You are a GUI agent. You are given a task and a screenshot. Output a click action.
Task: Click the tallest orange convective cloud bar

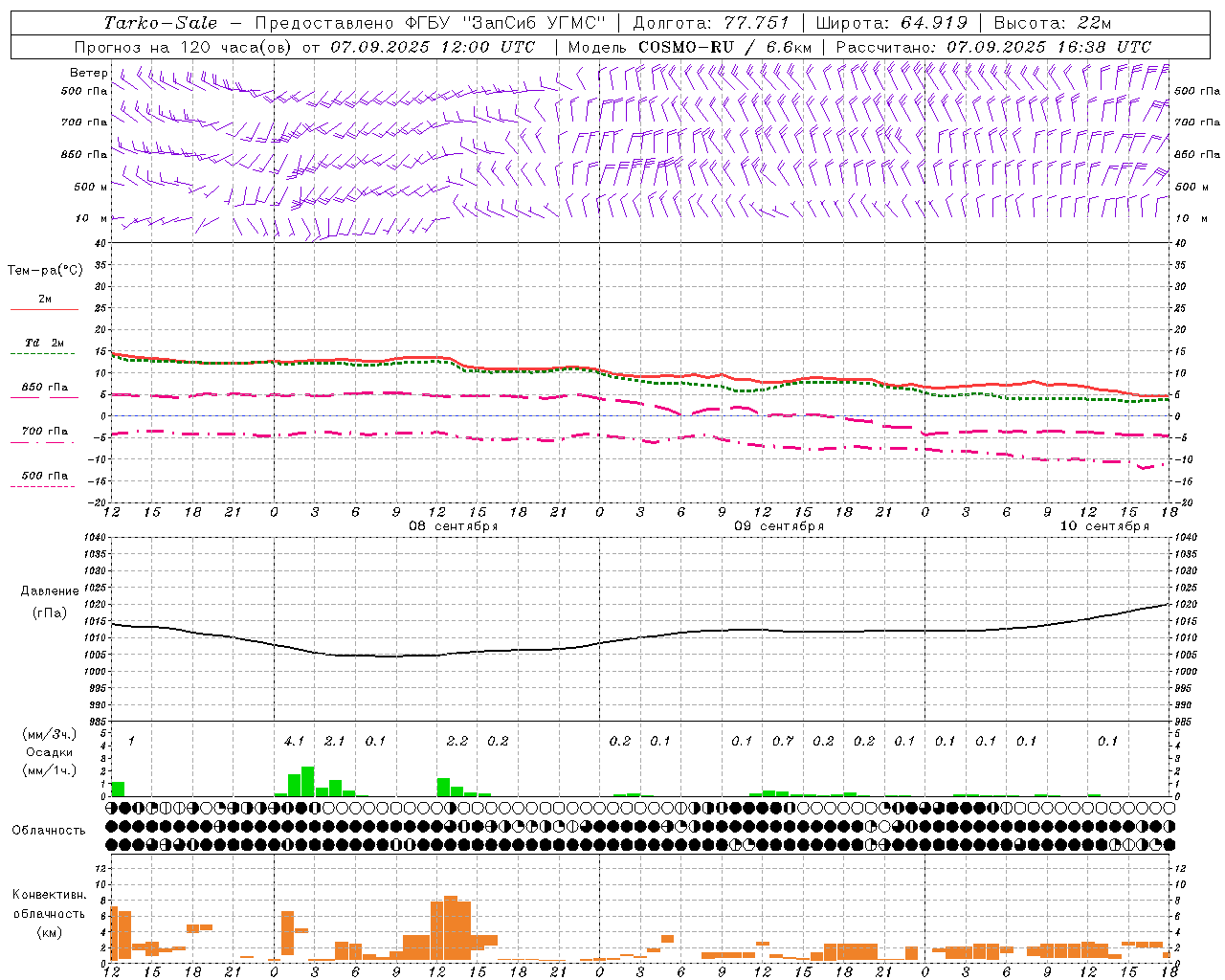[x=451, y=928]
